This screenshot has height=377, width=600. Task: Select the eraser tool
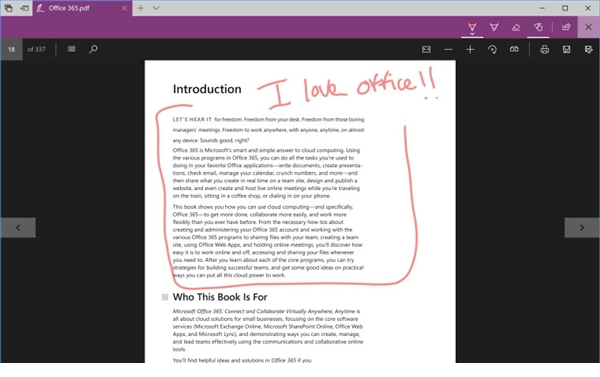516,27
